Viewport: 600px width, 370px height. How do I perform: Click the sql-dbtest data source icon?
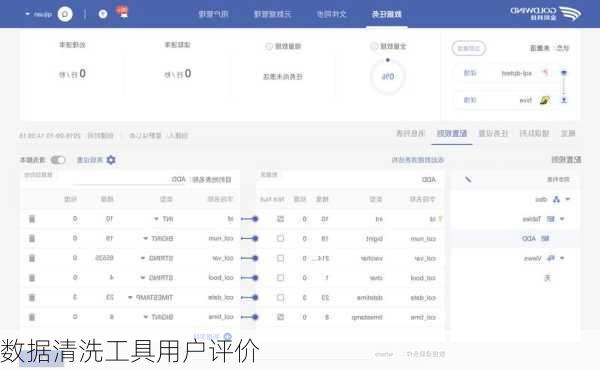pyautogui.click(x=545, y=73)
